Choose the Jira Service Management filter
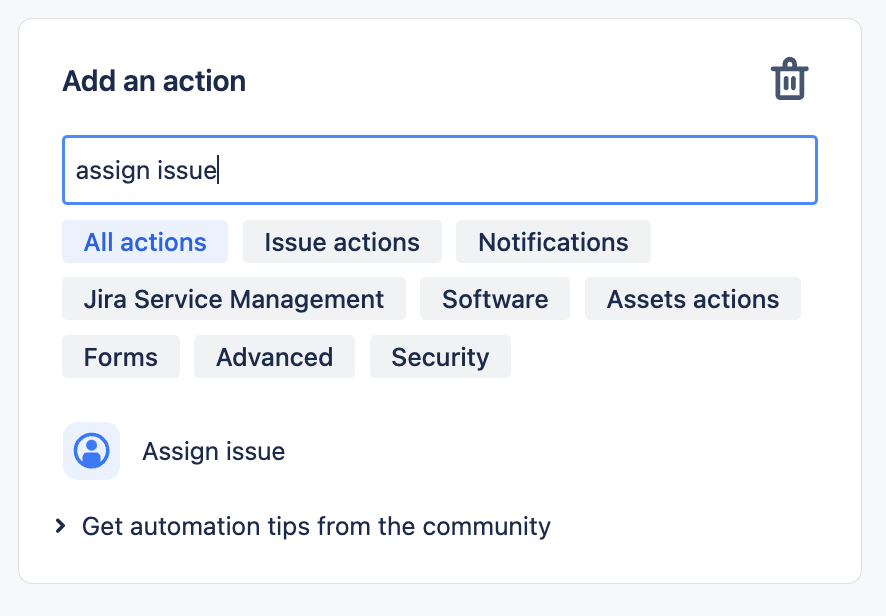886x616 pixels. point(234,299)
